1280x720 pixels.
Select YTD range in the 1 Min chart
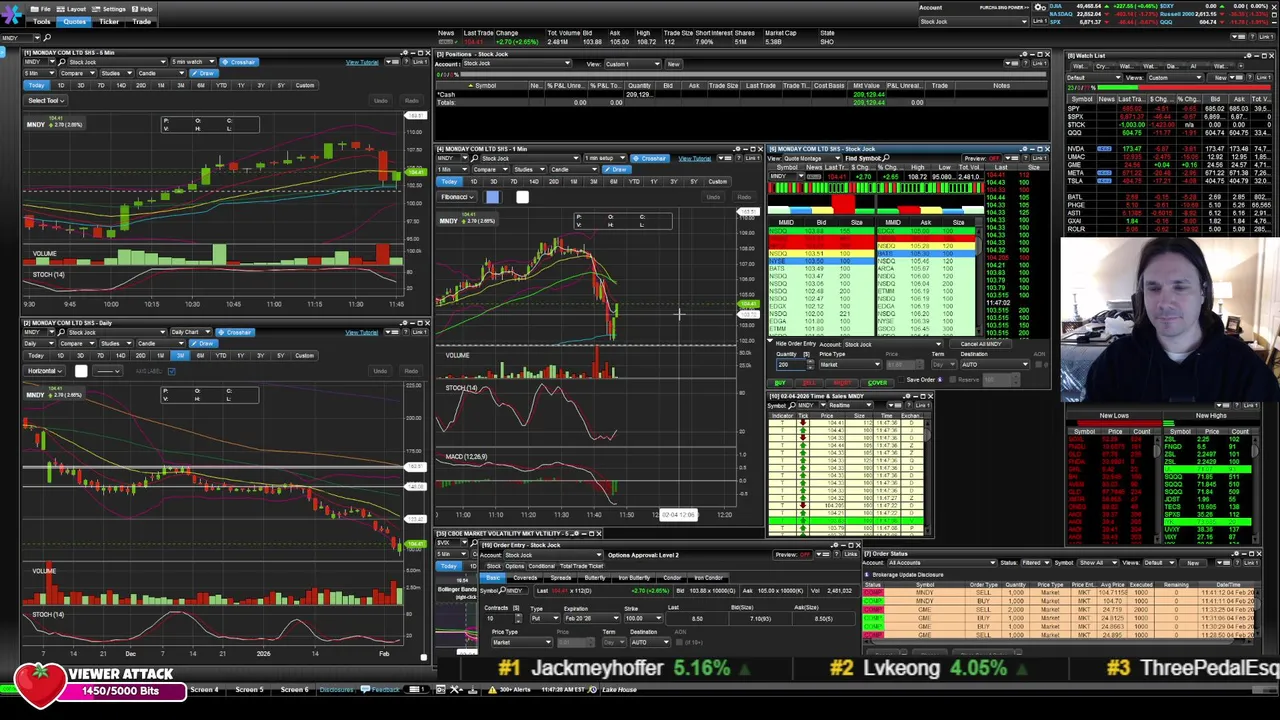pos(634,182)
